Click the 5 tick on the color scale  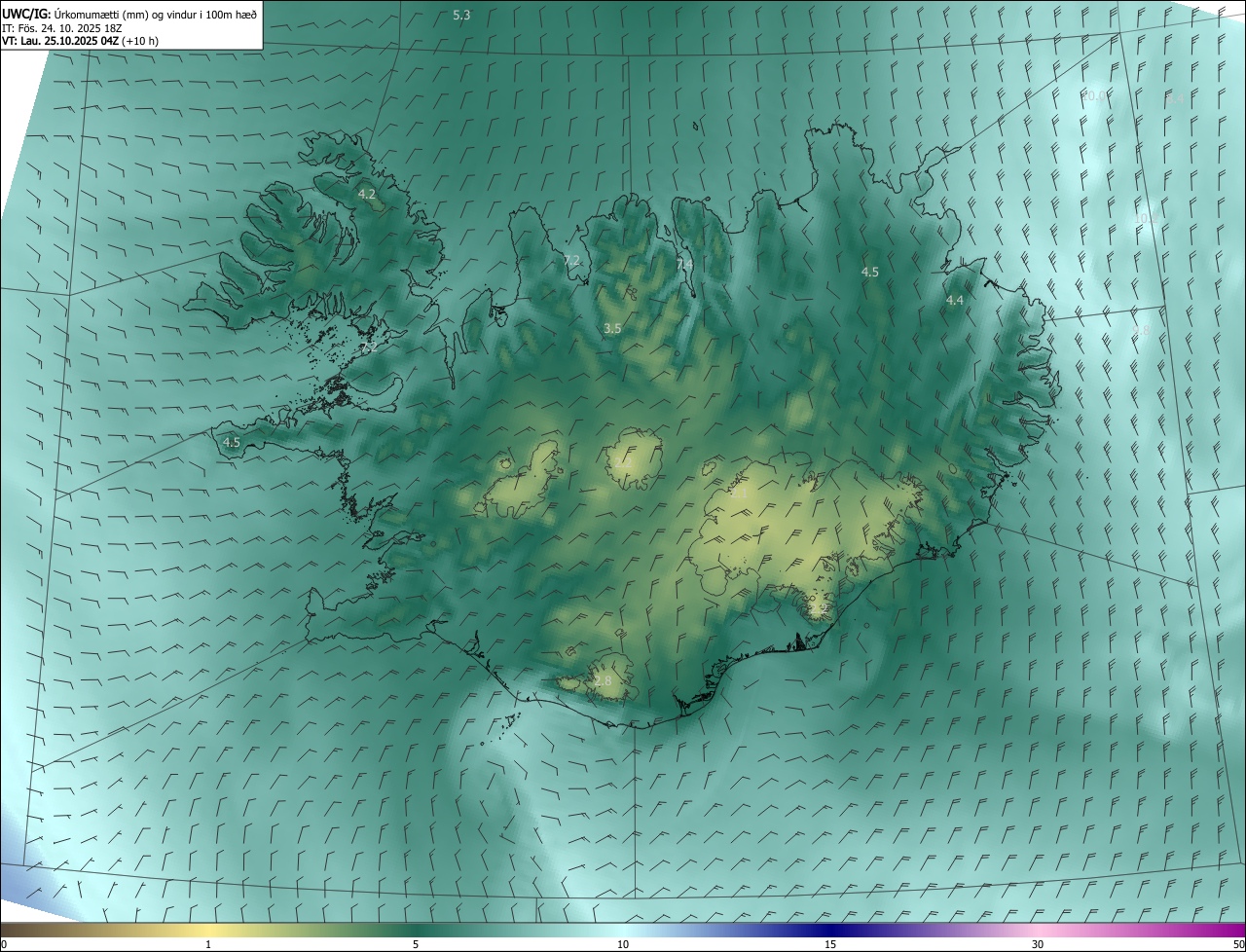[416, 945]
